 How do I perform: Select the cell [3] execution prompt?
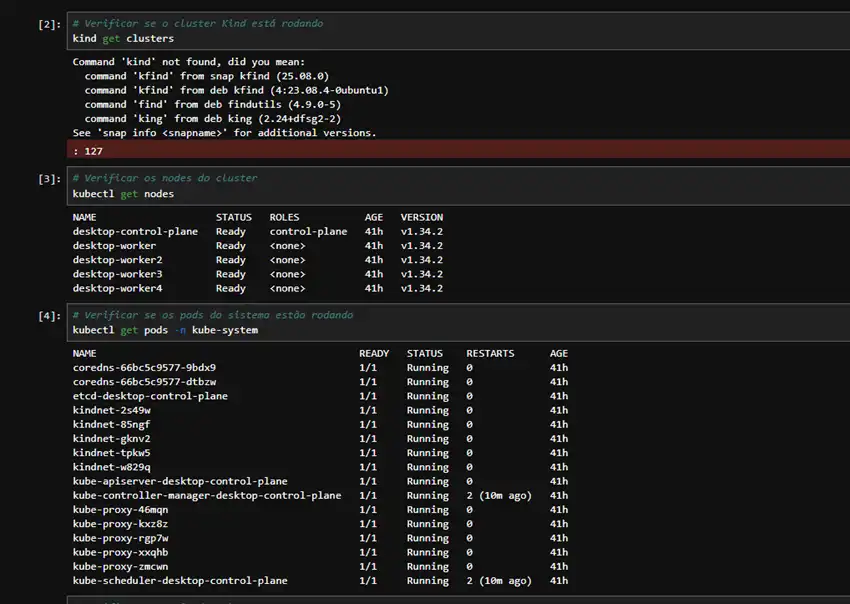(49, 179)
